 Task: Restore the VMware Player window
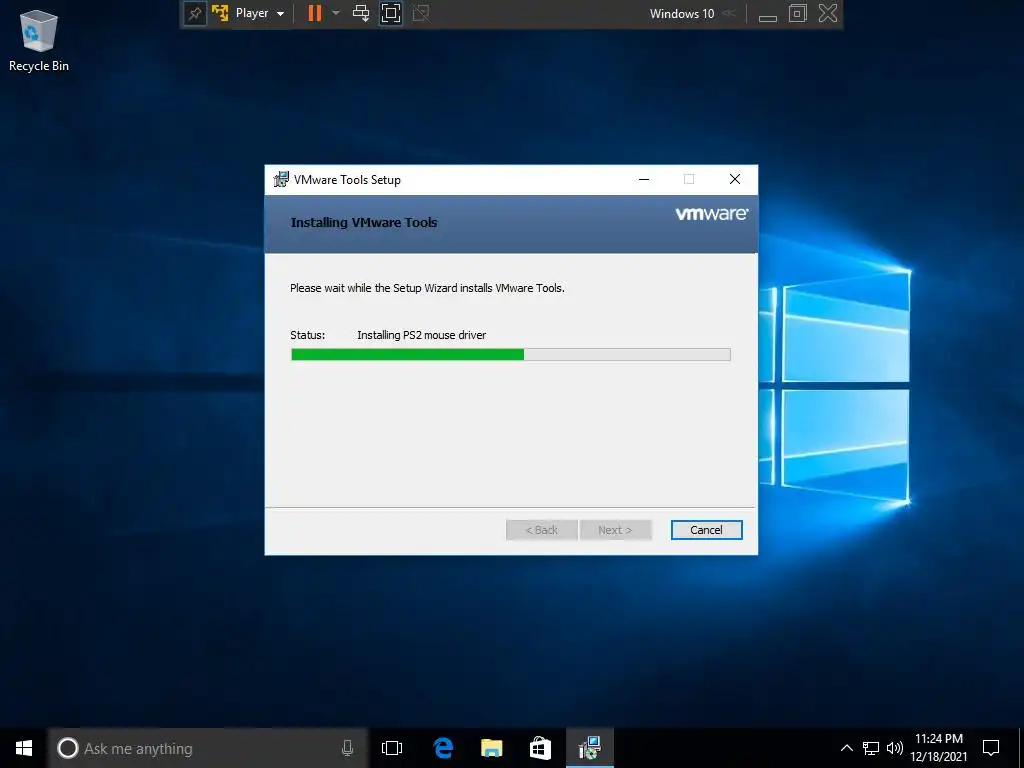coord(797,13)
